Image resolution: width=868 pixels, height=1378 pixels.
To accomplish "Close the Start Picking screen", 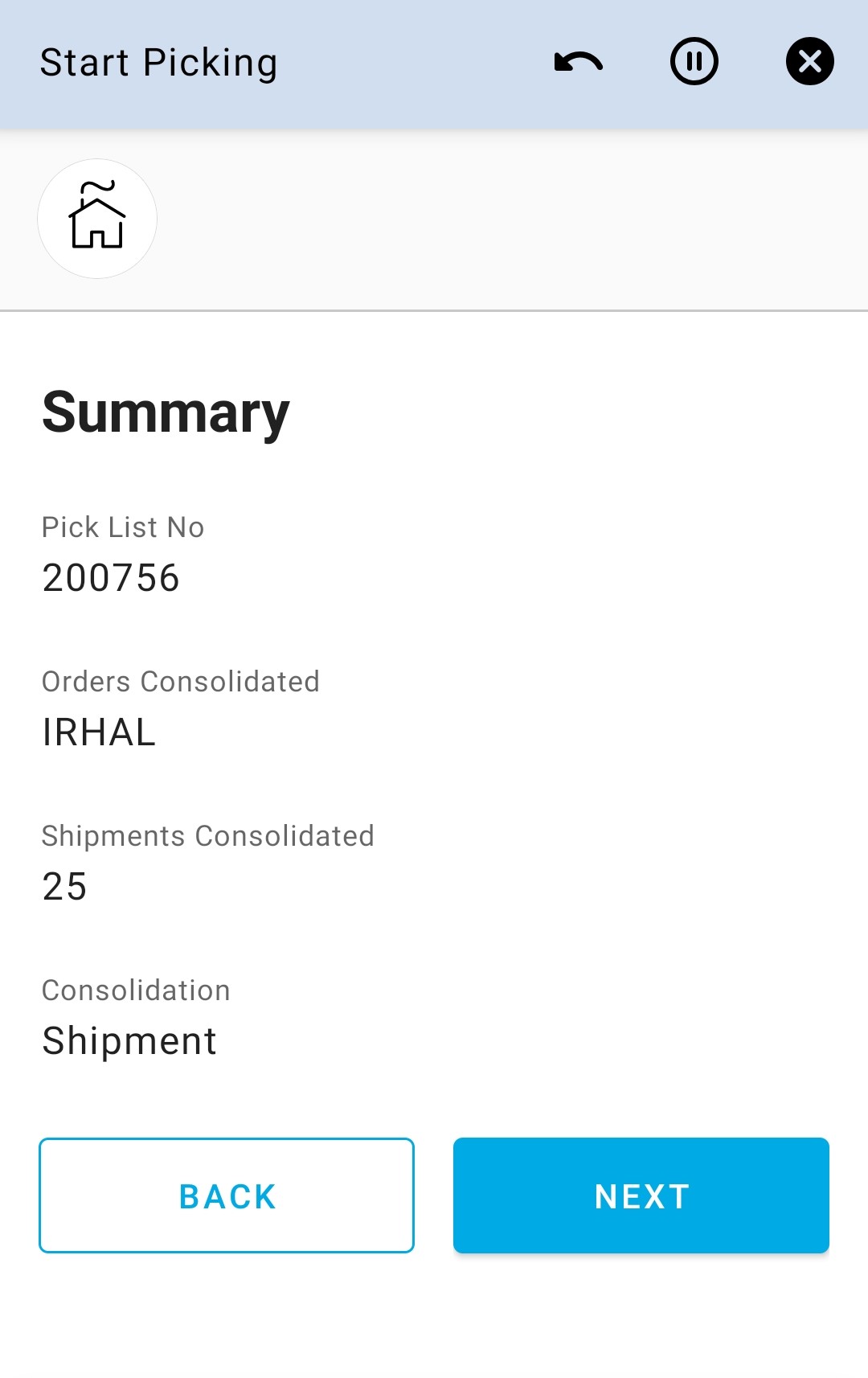I will pyautogui.click(x=809, y=62).
